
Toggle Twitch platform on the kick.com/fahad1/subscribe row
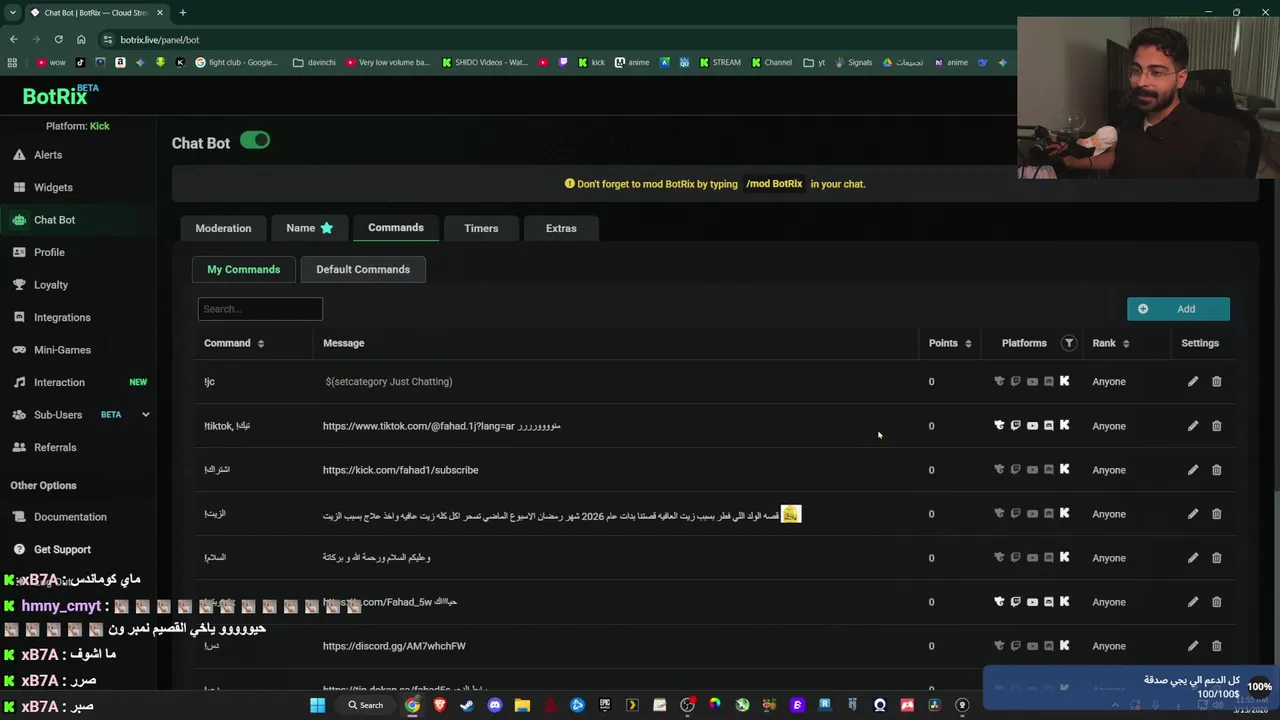(x=1015, y=469)
